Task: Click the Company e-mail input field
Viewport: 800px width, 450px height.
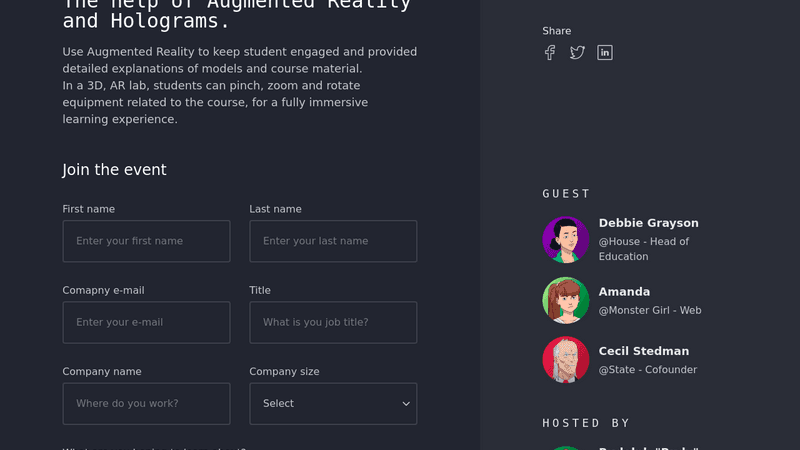Action: pos(146,322)
